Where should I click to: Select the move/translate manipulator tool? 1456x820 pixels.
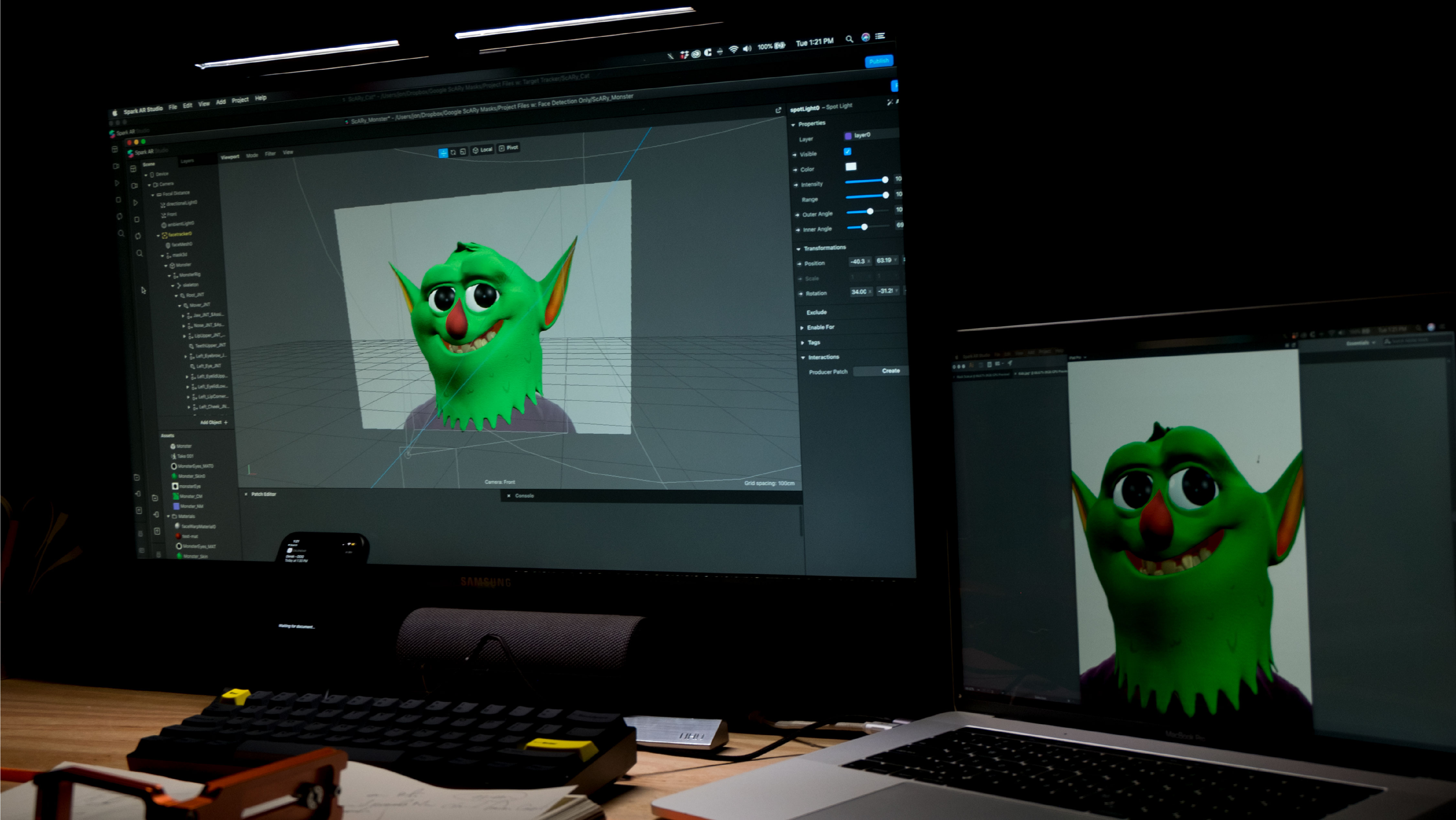(x=443, y=153)
